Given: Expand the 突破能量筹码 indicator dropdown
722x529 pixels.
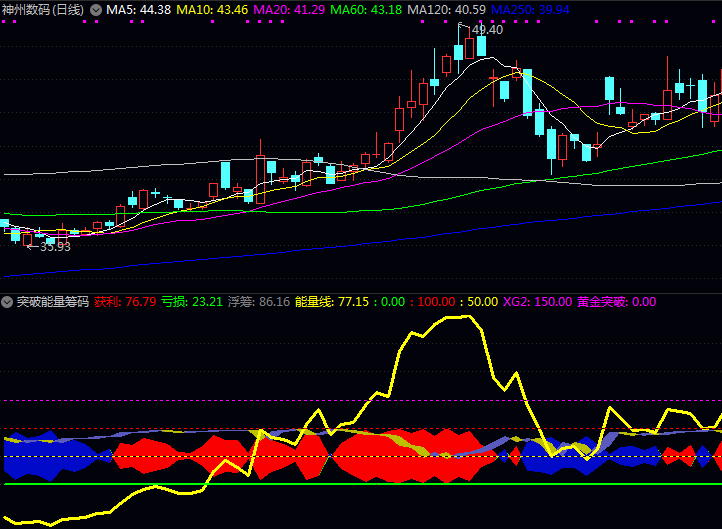Looking at the screenshot, I should click(7, 302).
